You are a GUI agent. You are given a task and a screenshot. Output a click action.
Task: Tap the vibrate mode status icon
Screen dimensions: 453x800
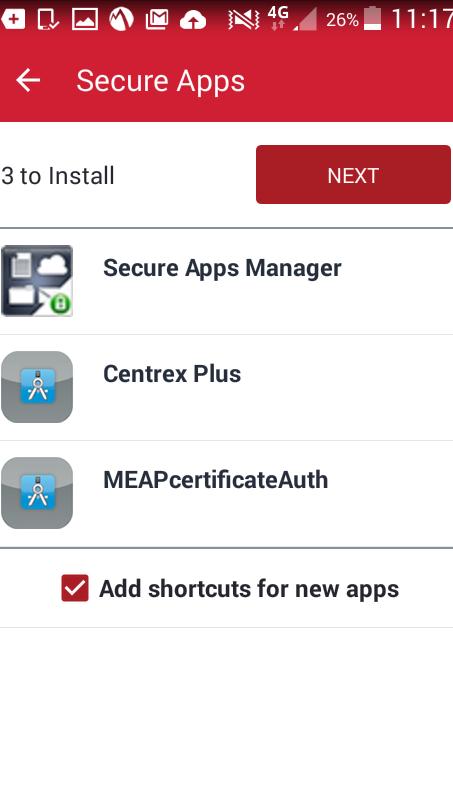[243, 20]
